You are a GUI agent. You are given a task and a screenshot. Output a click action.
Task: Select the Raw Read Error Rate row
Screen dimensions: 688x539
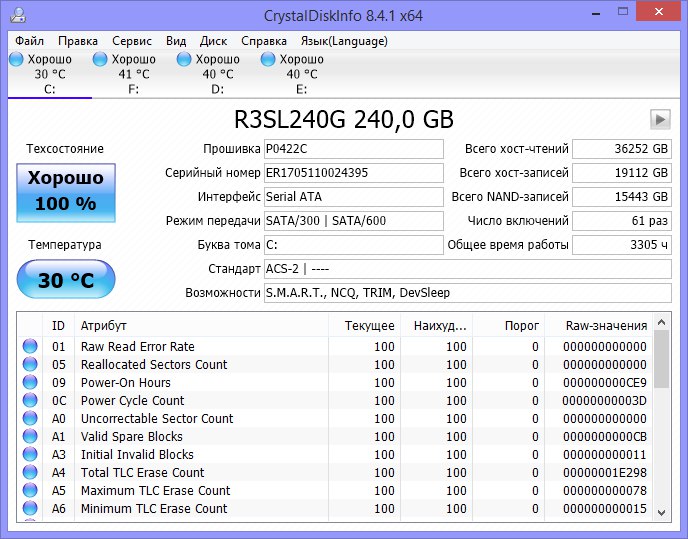pyautogui.click(x=335, y=346)
